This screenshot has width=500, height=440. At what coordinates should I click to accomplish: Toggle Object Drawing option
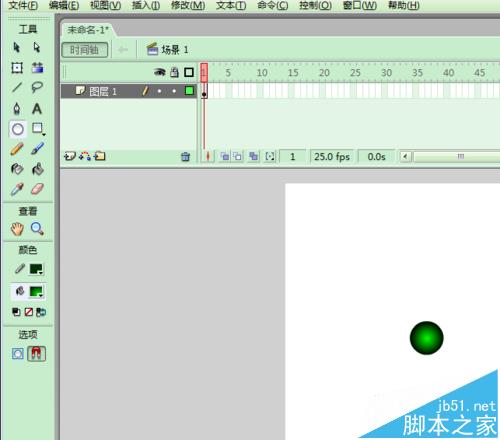[x=18, y=354]
